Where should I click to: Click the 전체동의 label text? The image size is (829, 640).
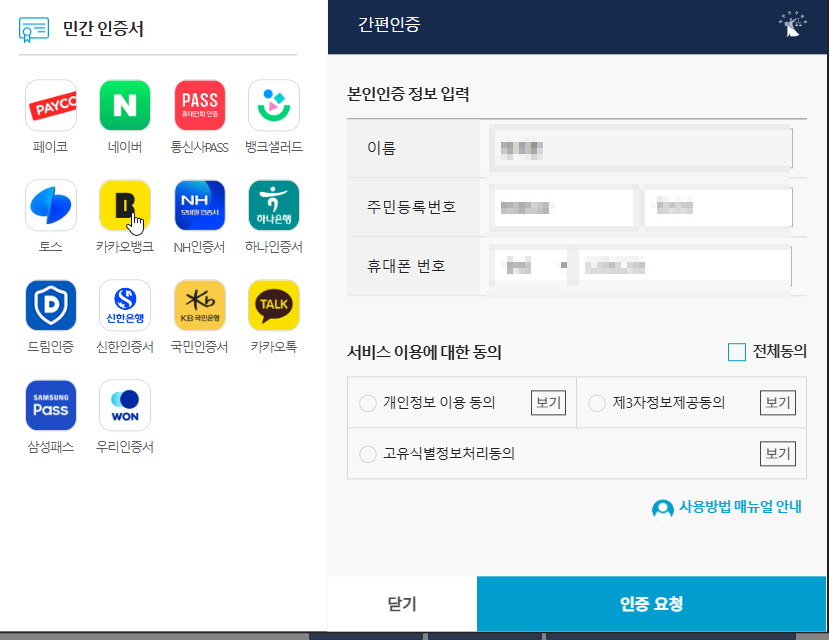tap(779, 351)
